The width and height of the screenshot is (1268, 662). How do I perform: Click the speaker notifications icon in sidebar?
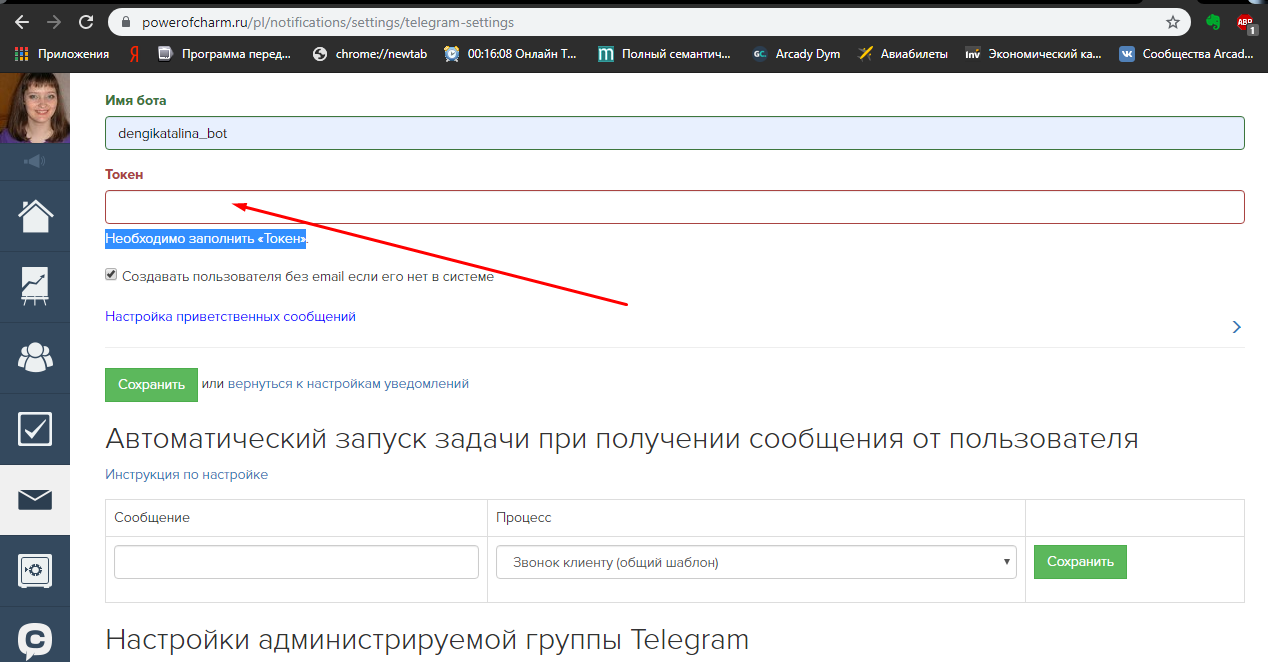35,161
